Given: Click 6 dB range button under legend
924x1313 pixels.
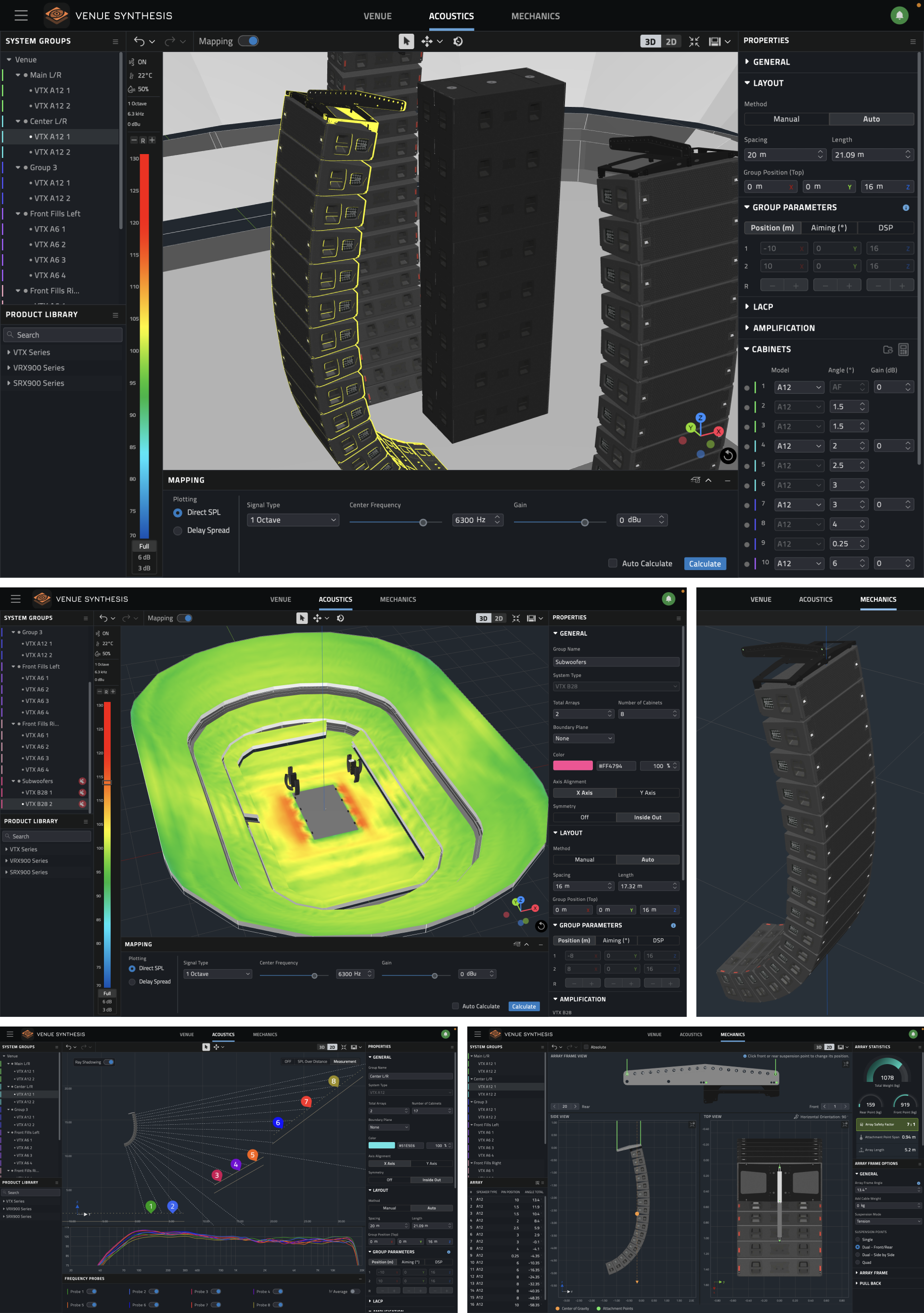Looking at the screenshot, I should pos(144,557).
